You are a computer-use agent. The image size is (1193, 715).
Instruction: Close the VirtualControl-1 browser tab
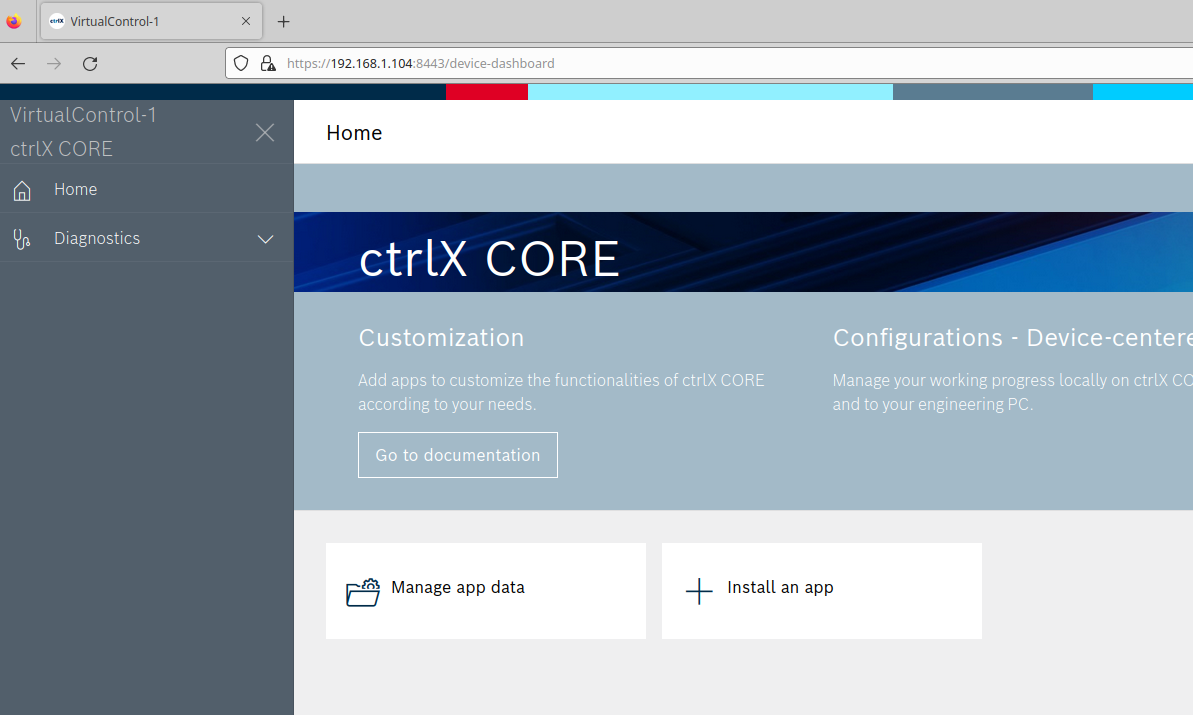tap(246, 21)
